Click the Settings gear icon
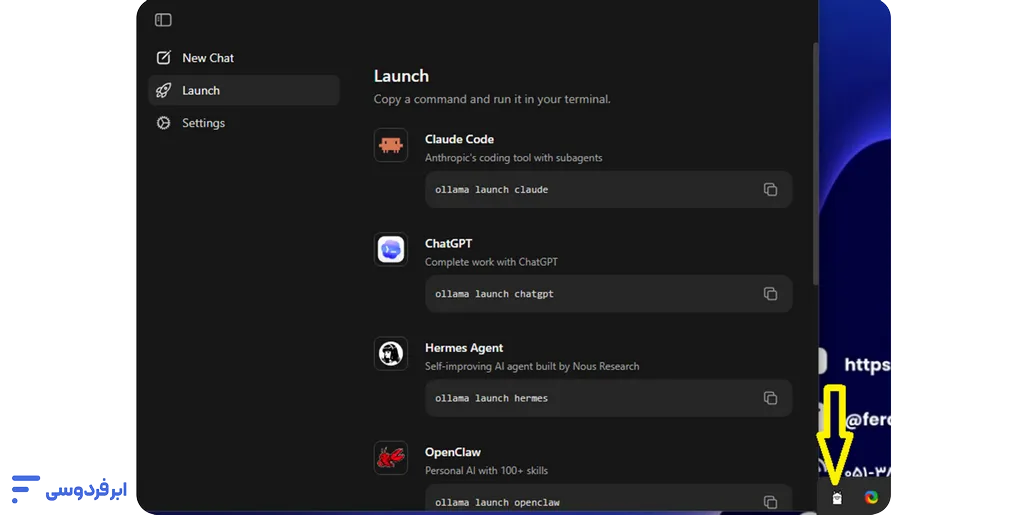1024x515 pixels. click(163, 123)
